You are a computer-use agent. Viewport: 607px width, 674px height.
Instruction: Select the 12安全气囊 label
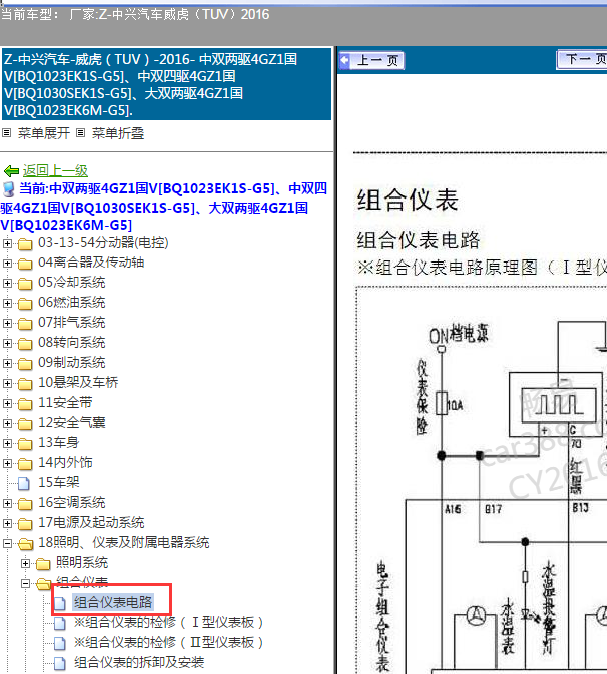tap(71, 423)
